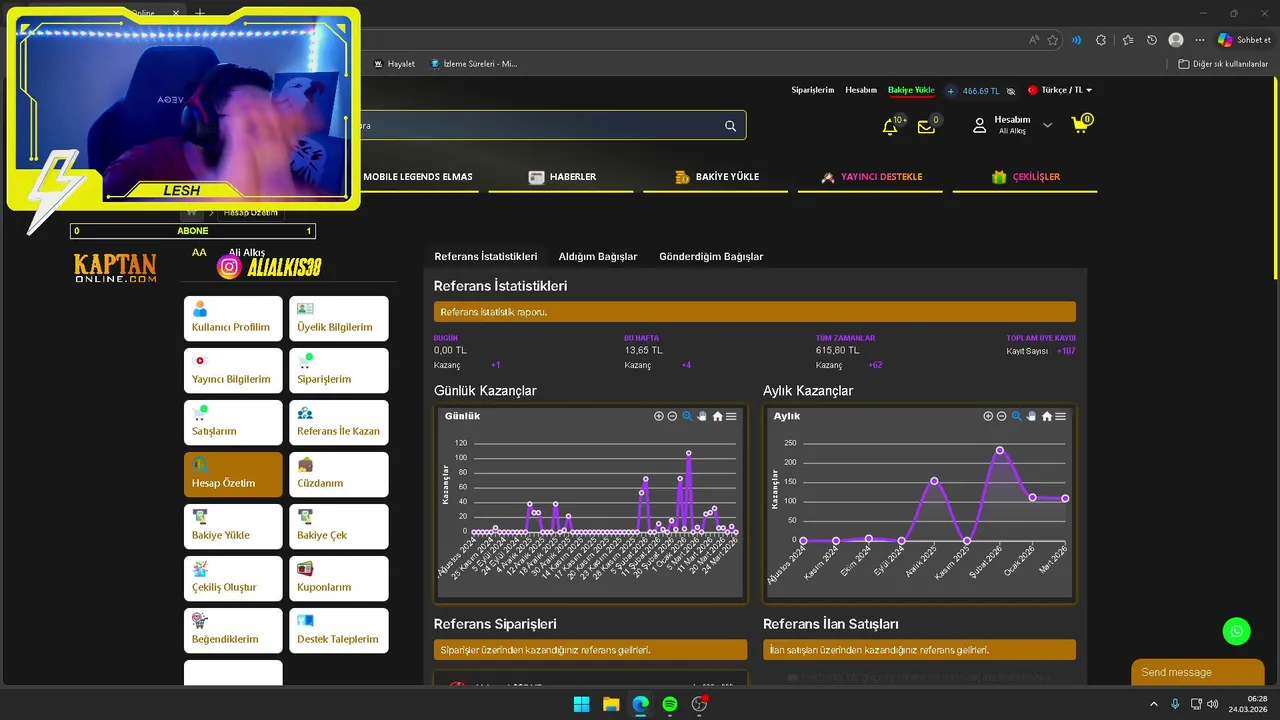Zoom in on the Günlük chart
This screenshot has width=1280, height=720.
(x=659, y=416)
